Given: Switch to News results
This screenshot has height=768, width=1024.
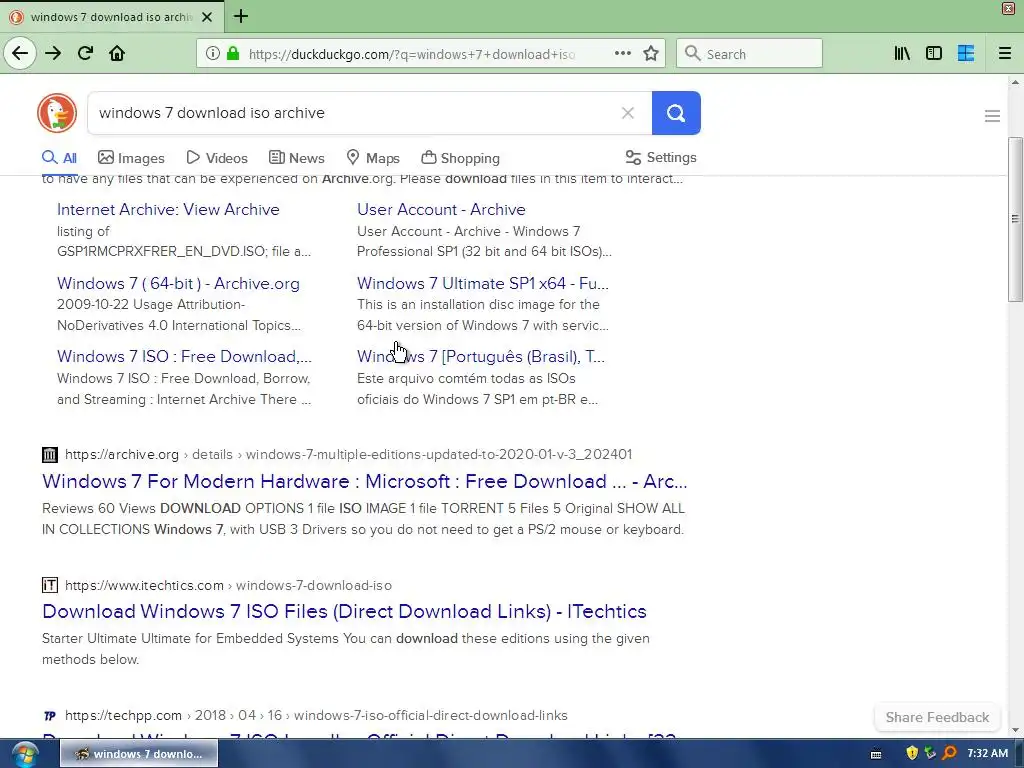Looking at the screenshot, I should coord(296,158).
